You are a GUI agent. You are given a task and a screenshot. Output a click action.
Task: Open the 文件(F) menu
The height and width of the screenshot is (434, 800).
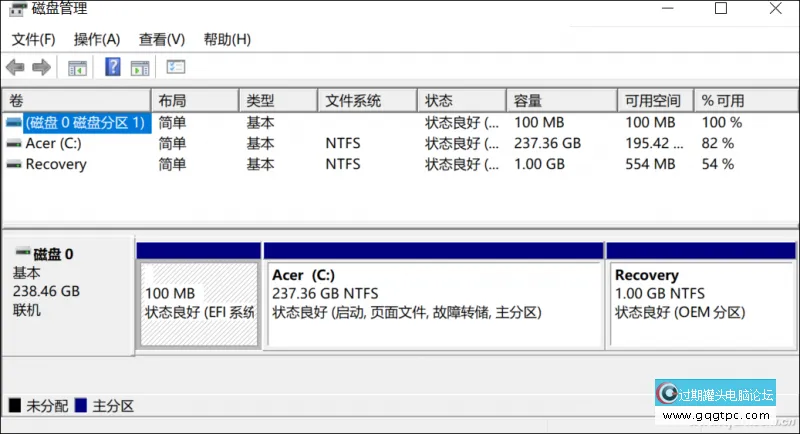pyautogui.click(x=33, y=39)
